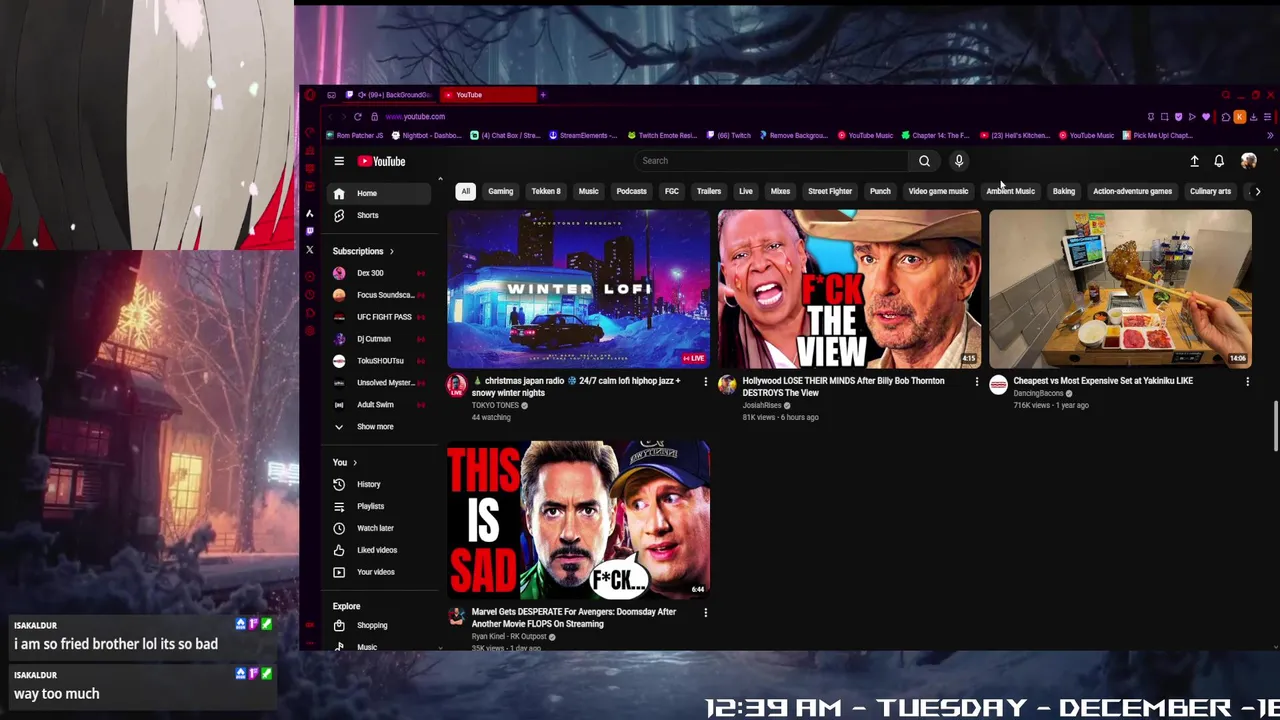Open the Yakiniku LIKE video thumbnail
This screenshot has width=1280, height=720.
(x=1120, y=289)
